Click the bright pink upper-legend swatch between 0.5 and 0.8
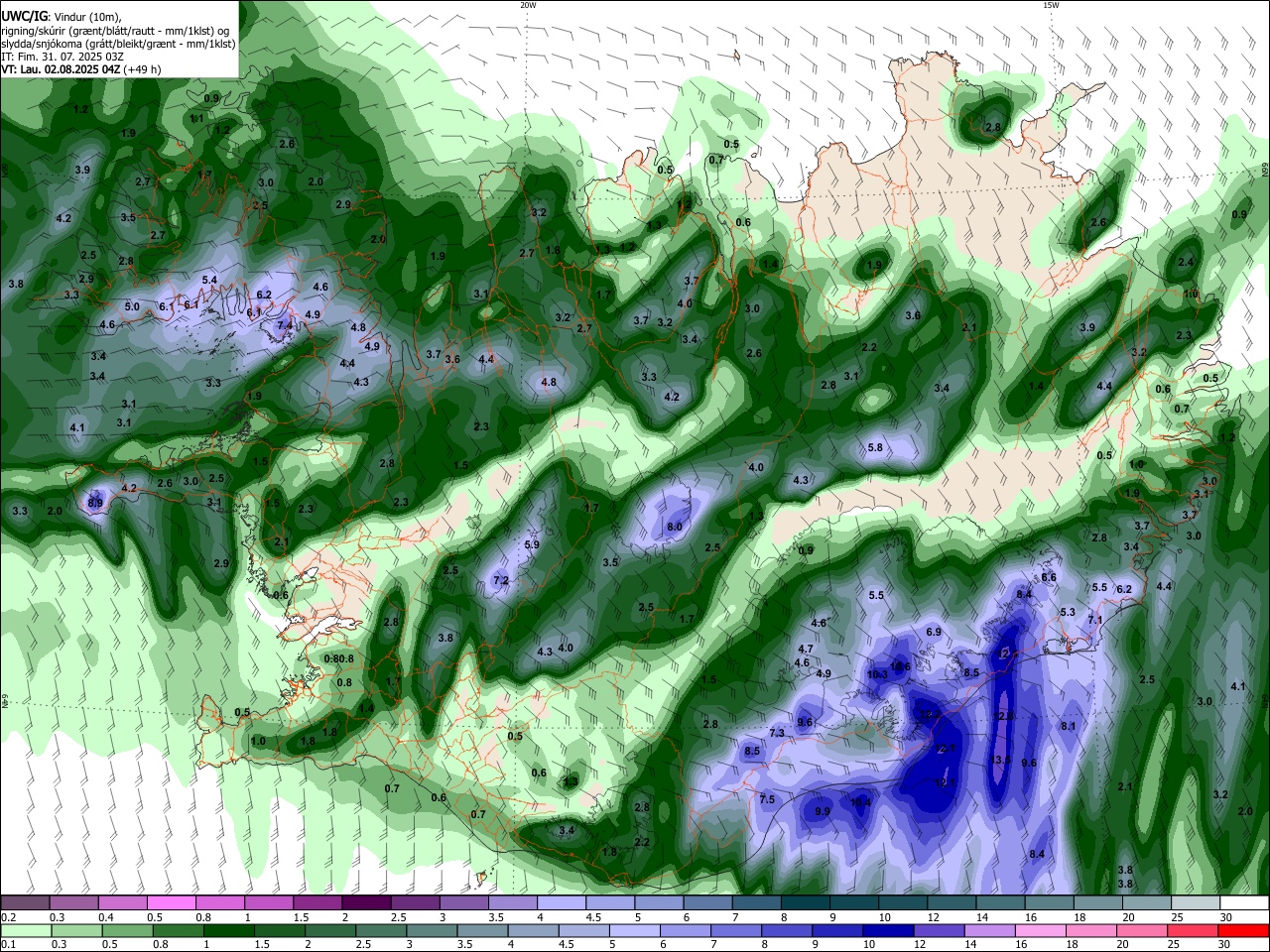Viewport: 1270px width, 952px height. [x=171, y=903]
